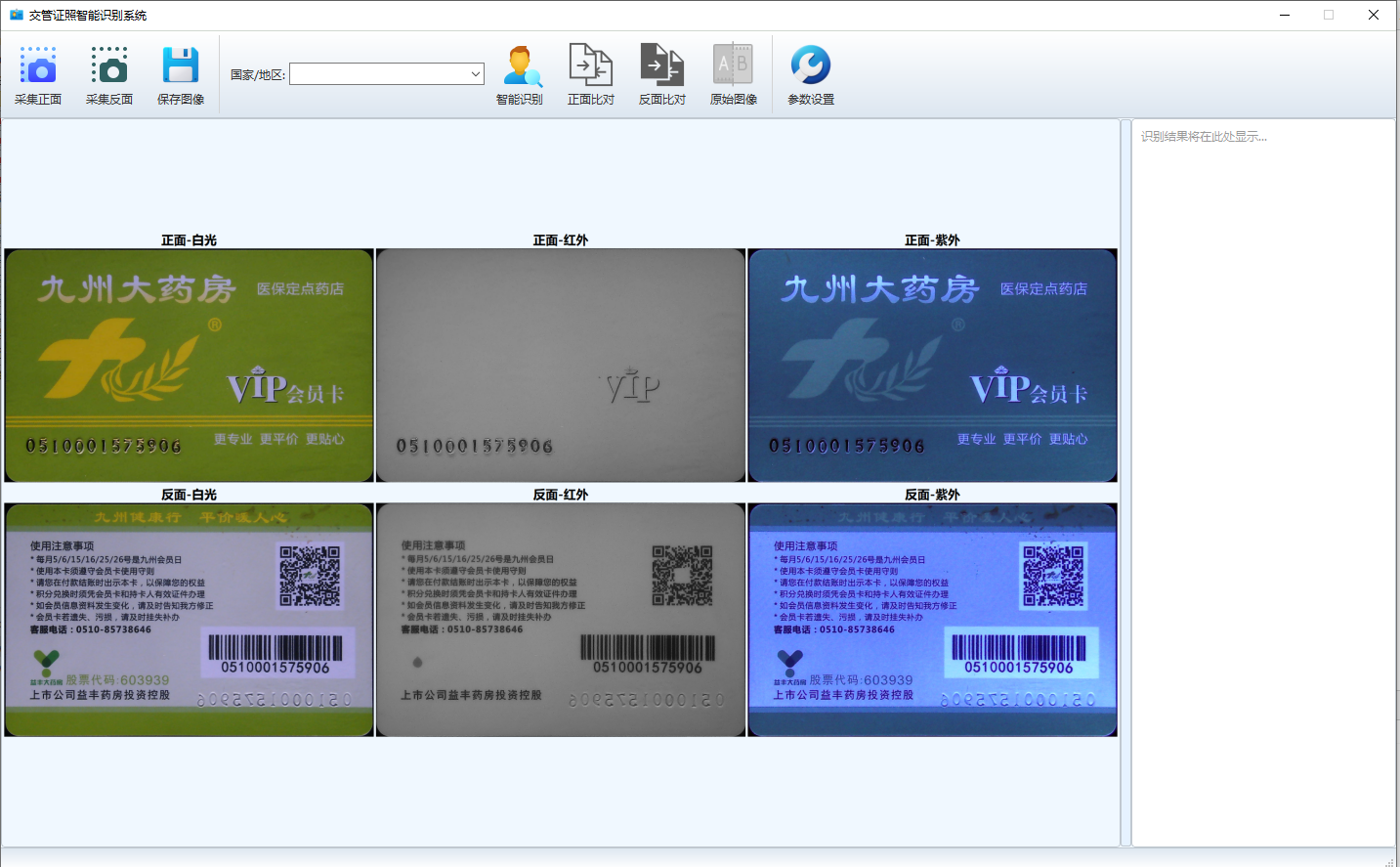
Task: Click the 国家/地区 label
Action: click(258, 75)
